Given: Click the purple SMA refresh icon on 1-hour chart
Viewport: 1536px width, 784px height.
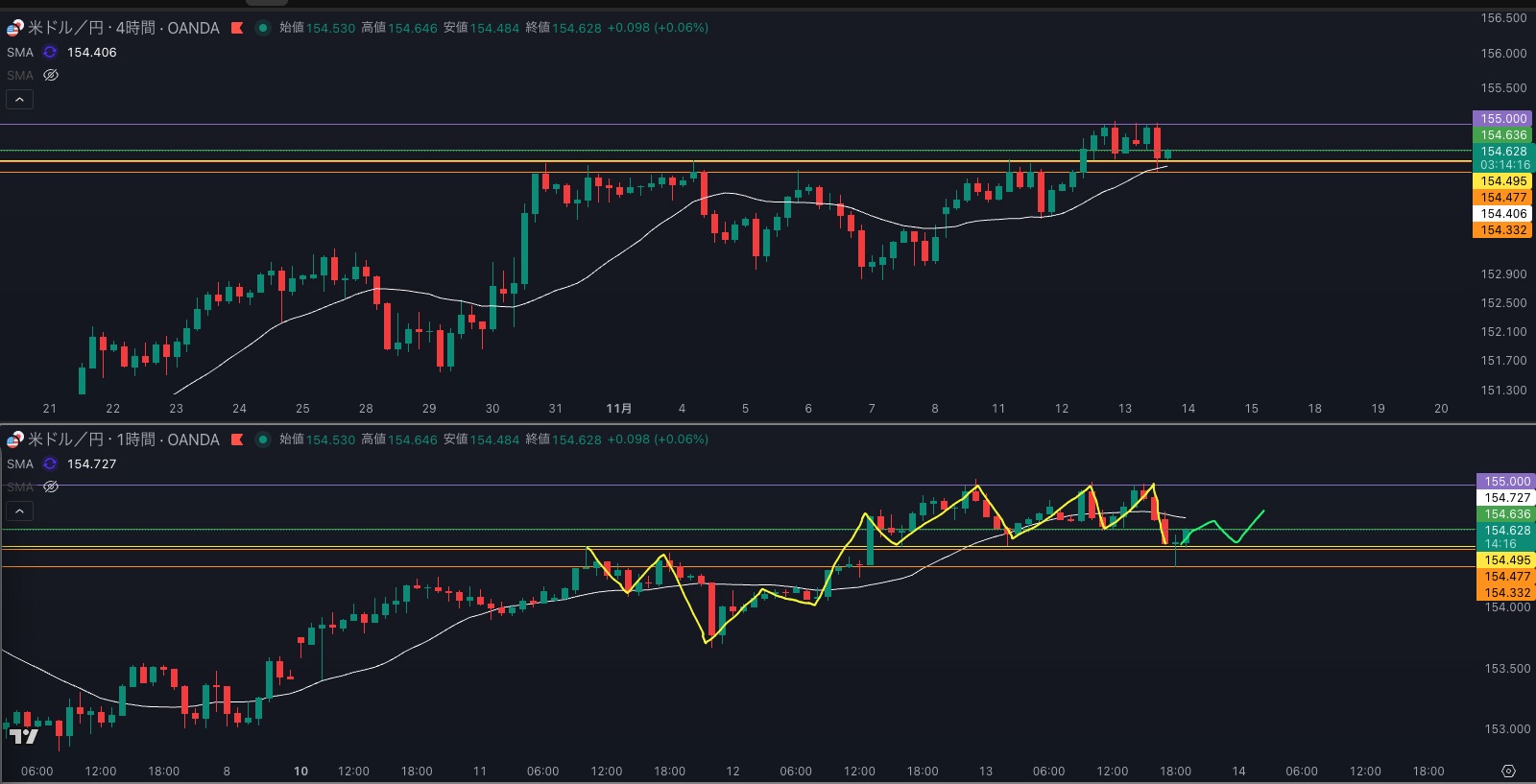Looking at the screenshot, I should [x=50, y=464].
